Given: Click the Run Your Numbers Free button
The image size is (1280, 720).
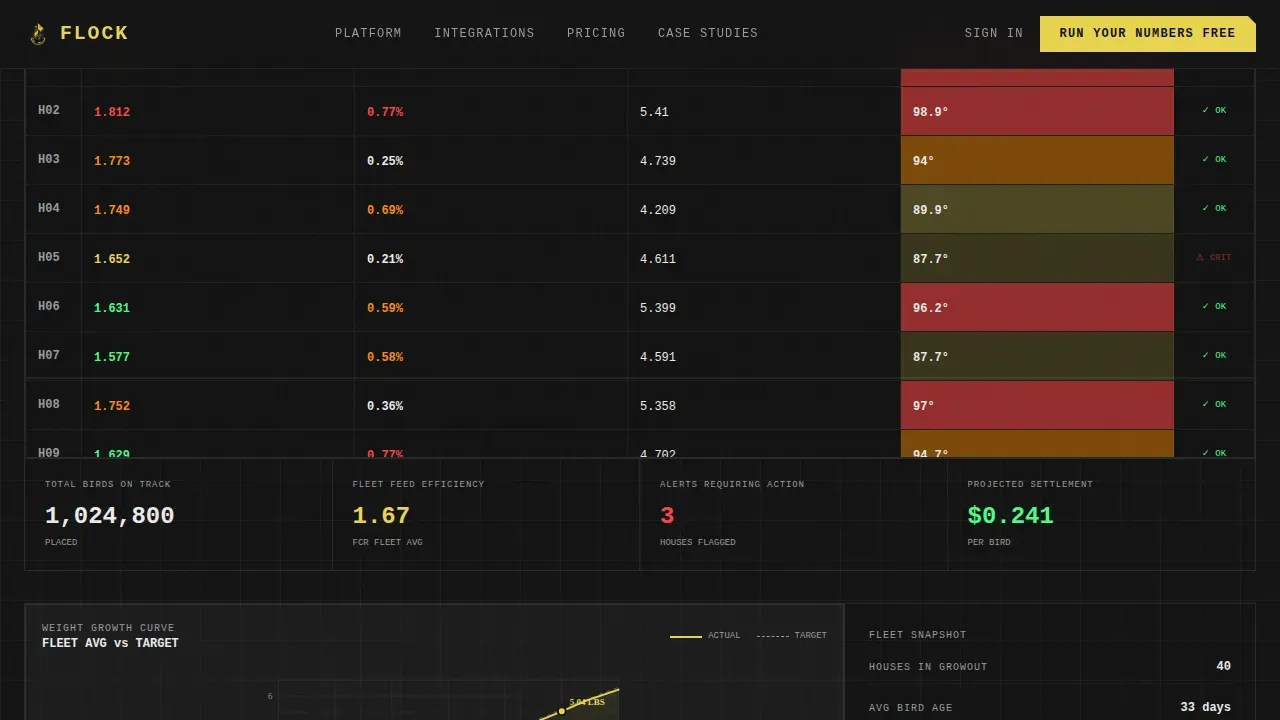Looking at the screenshot, I should point(1148,34).
